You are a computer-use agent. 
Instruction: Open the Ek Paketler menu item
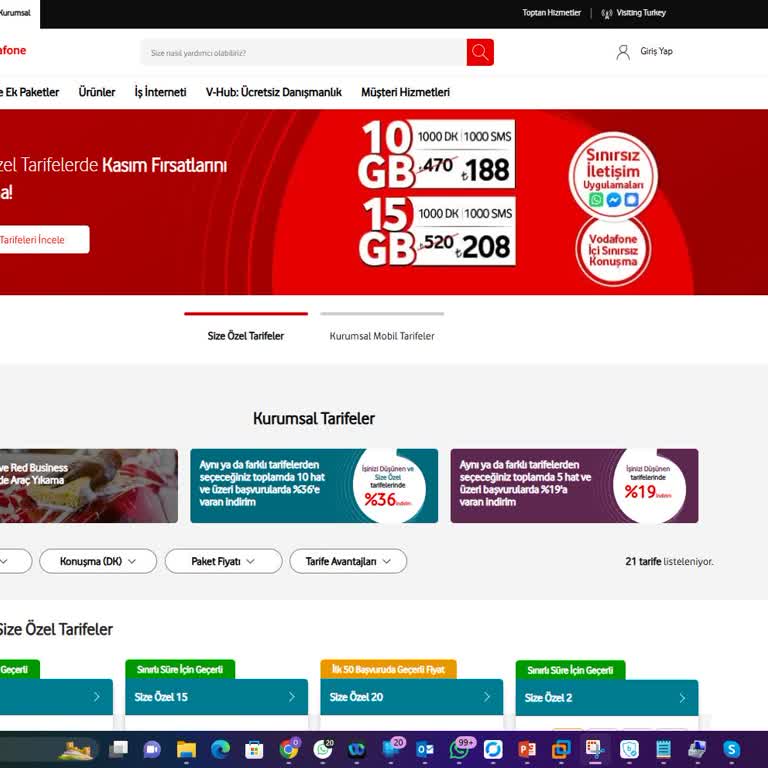pos(29,92)
